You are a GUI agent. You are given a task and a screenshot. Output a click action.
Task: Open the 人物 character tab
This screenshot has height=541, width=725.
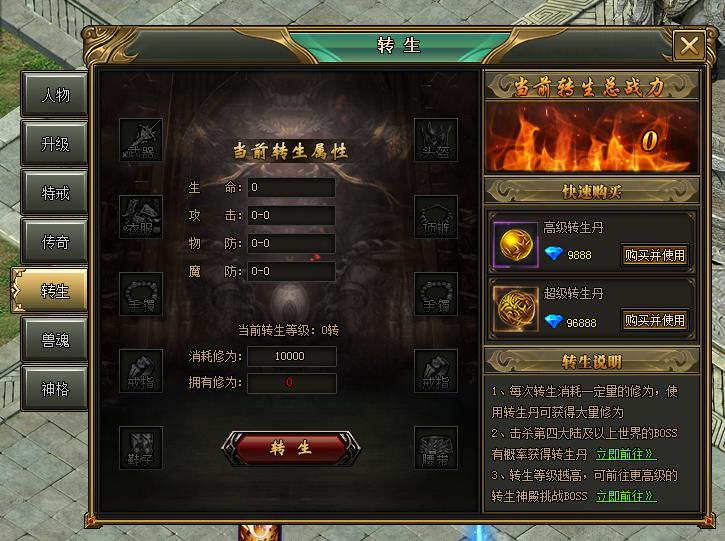click(55, 94)
